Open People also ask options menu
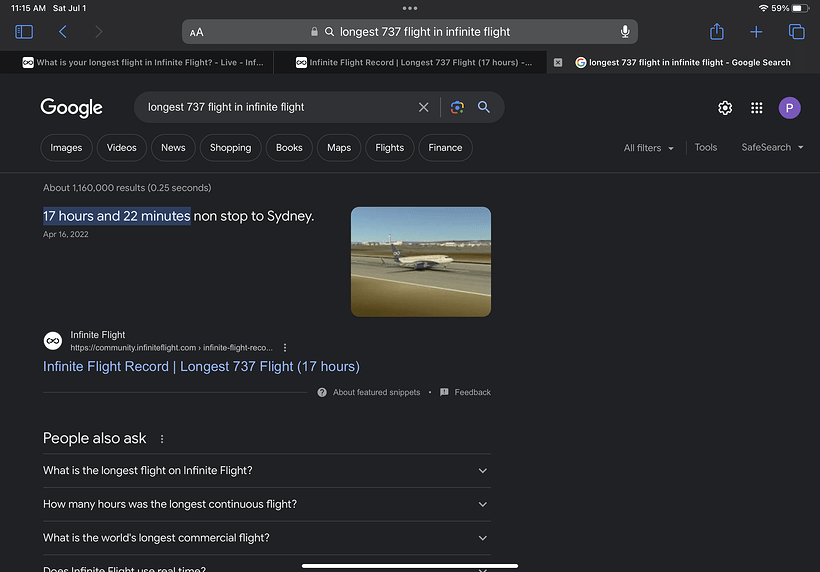The height and width of the screenshot is (572, 820). tap(162, 439)
